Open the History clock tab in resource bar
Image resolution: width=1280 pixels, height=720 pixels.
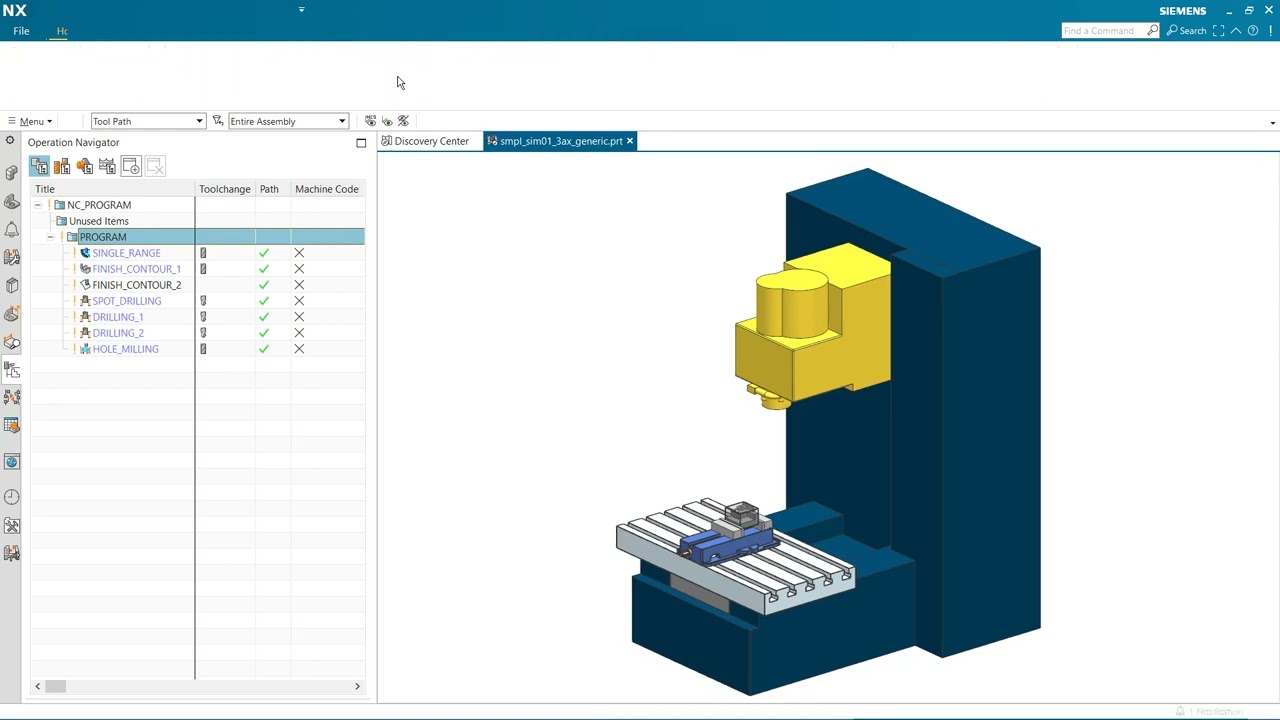tap(12, 497)
